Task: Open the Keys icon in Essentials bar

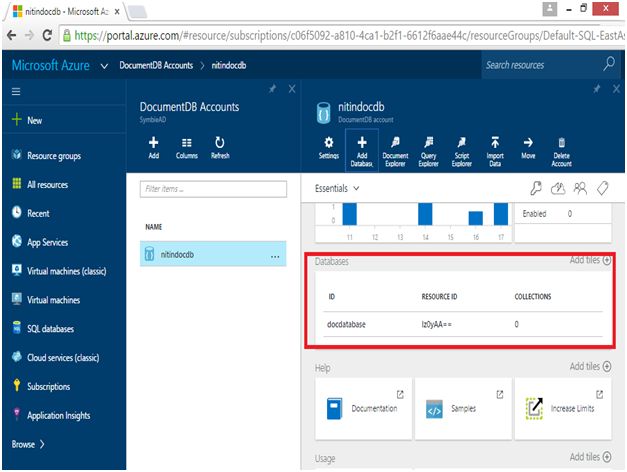Action: pyautogui.click(x=536, y=188)
